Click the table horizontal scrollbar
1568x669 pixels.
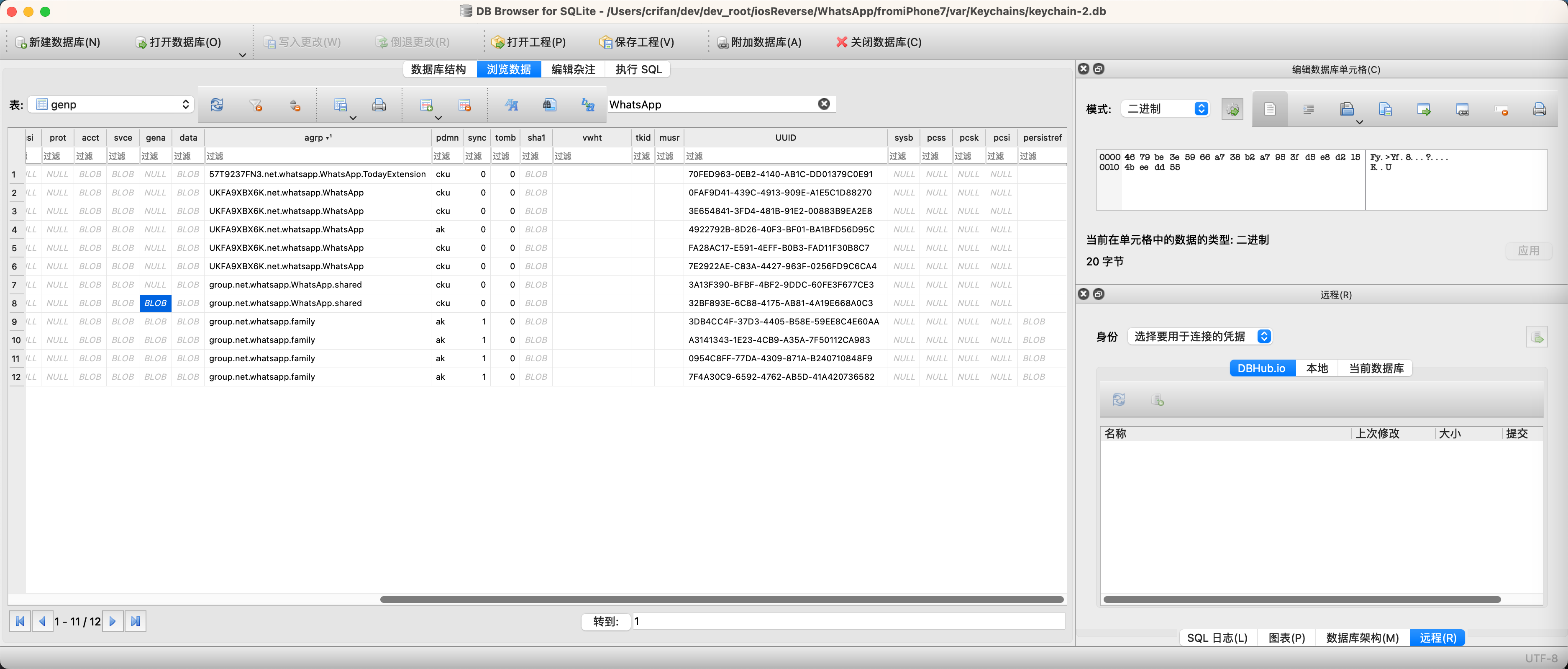[721, 600]
